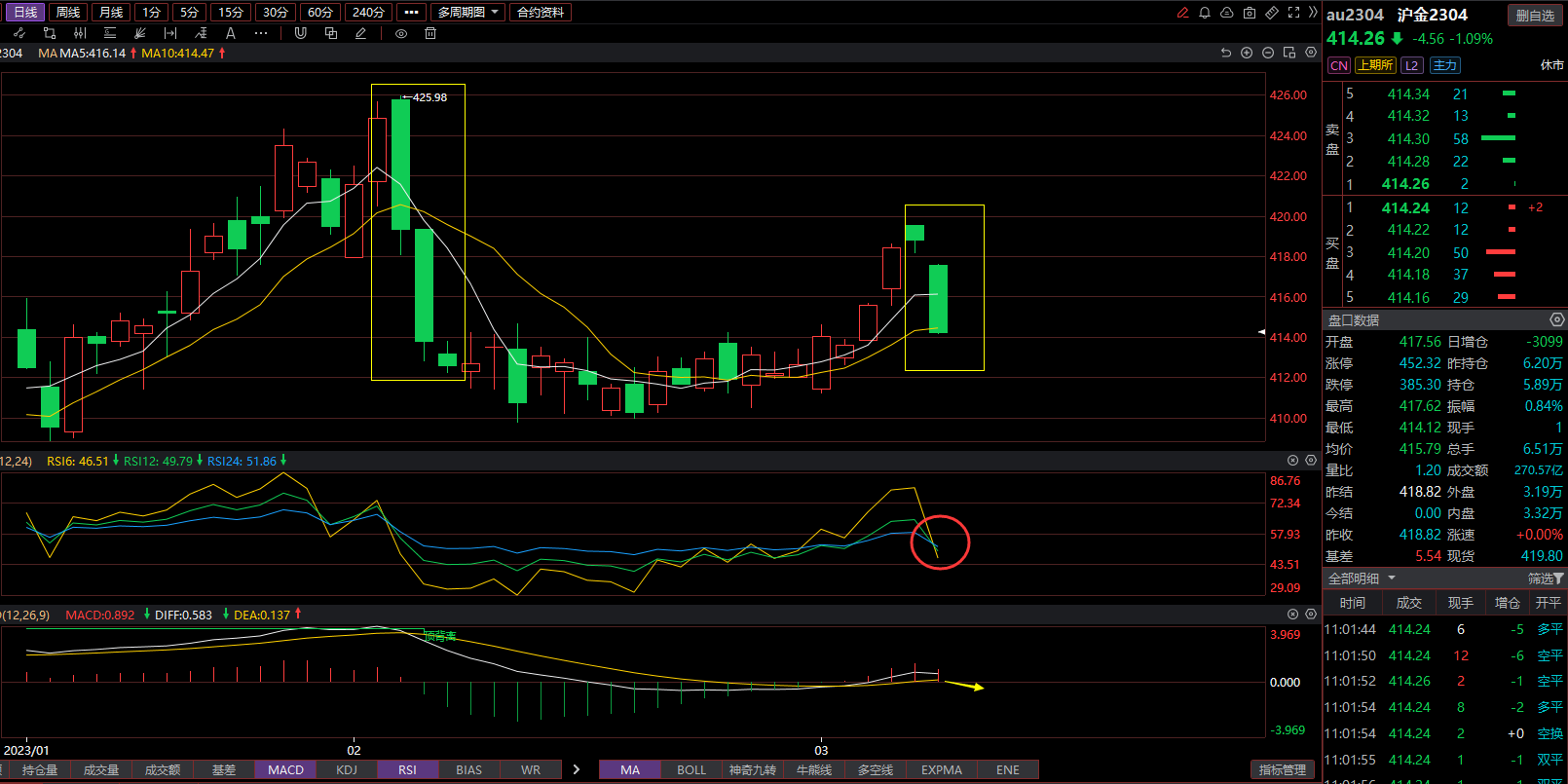Screen dimensions: 1568x784
Task: Click the cloud sync icon
Action: [x=1227, y=13]
